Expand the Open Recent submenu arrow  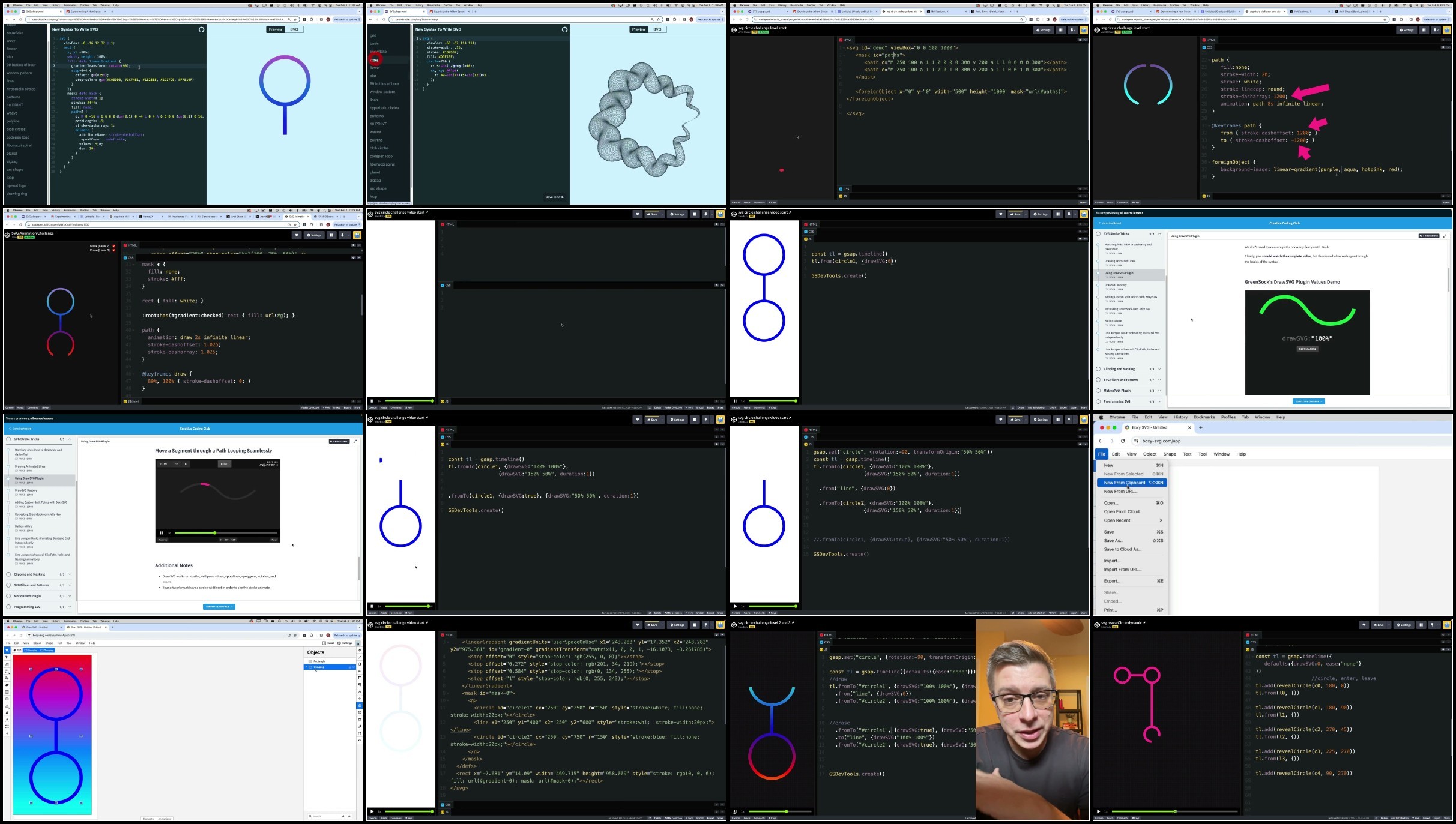(x=1160, y=520)
